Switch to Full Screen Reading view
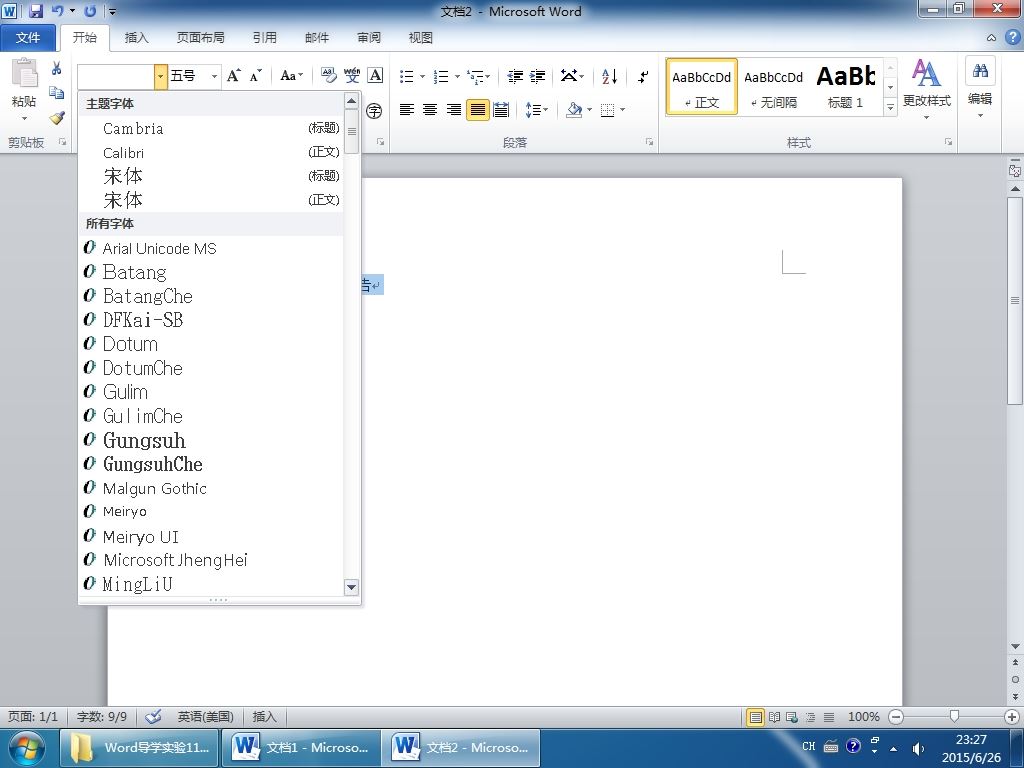Image resolution: width=1024 pixels, height=768 pixels. point(775,718)
